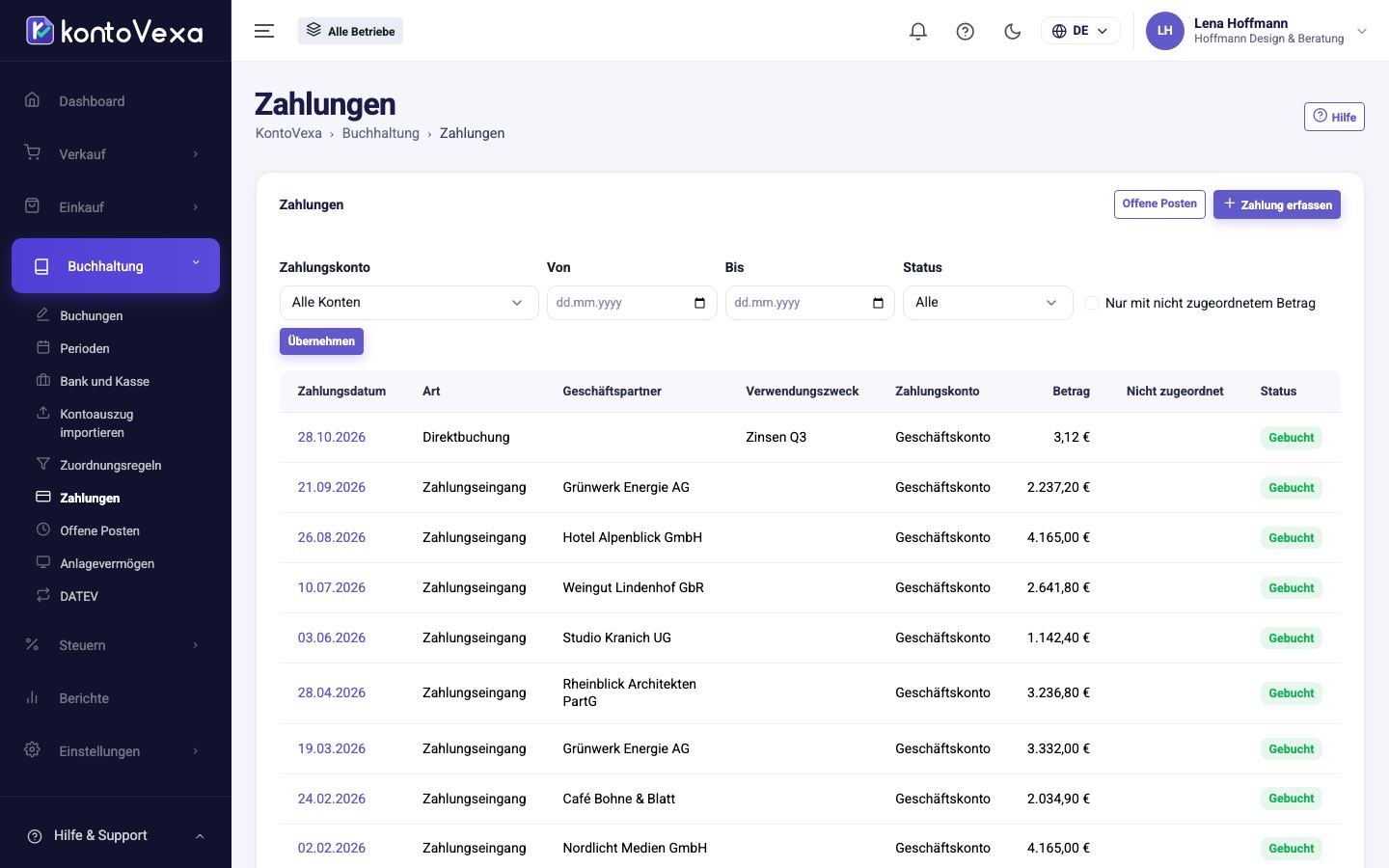
Task: Click the LH user avatar
Action: (1164, 31)
